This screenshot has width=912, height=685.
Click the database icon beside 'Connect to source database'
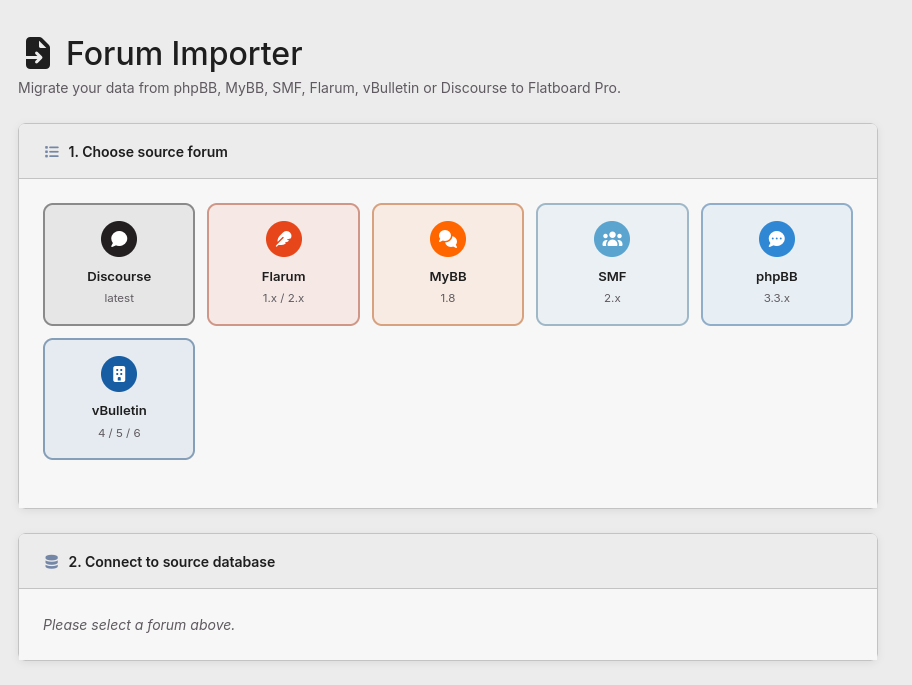51,561
